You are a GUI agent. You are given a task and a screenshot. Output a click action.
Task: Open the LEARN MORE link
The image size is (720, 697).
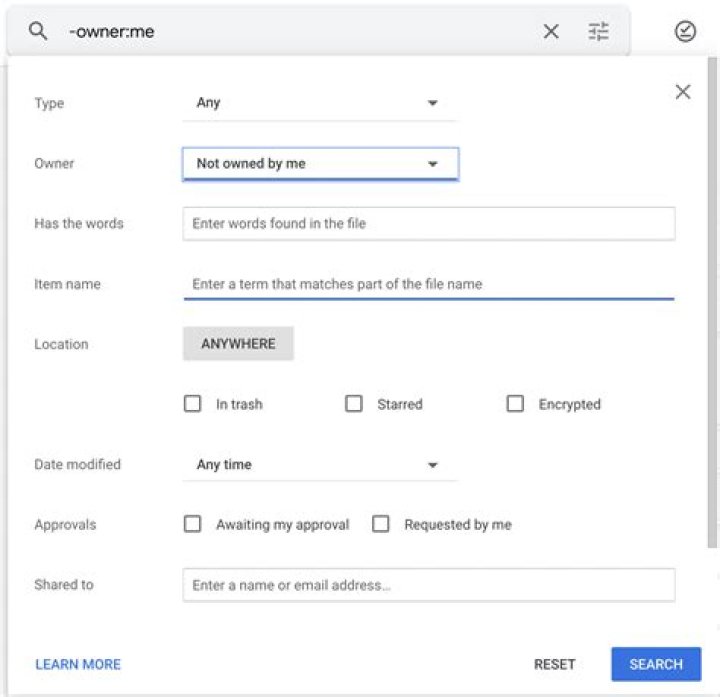click(78, 664)
